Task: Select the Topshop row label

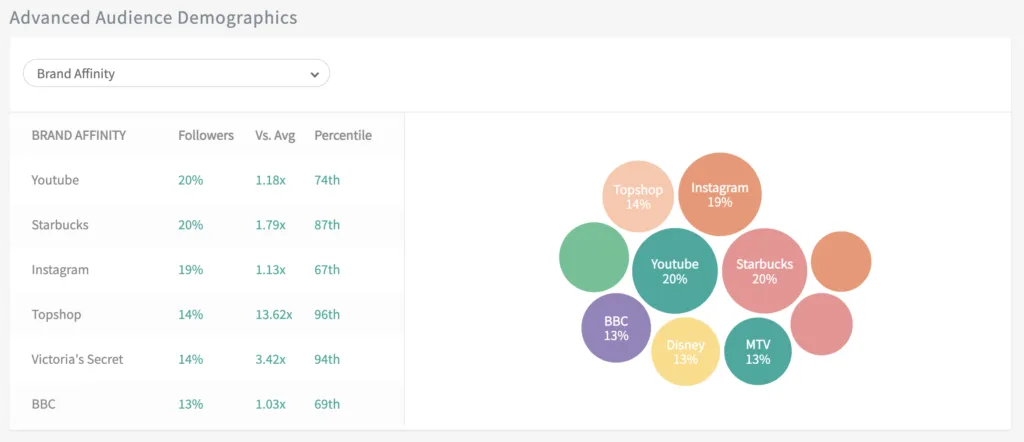Action: point(56,315)
